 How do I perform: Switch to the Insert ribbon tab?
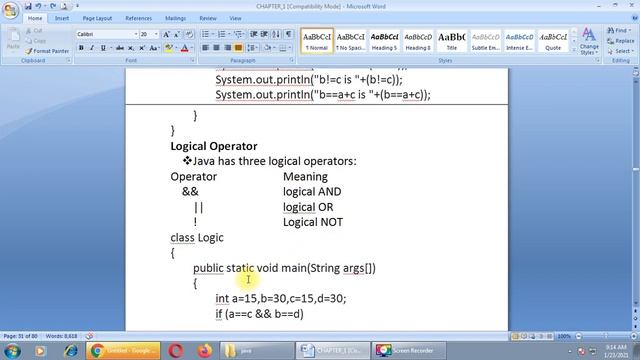click(62, 18)
